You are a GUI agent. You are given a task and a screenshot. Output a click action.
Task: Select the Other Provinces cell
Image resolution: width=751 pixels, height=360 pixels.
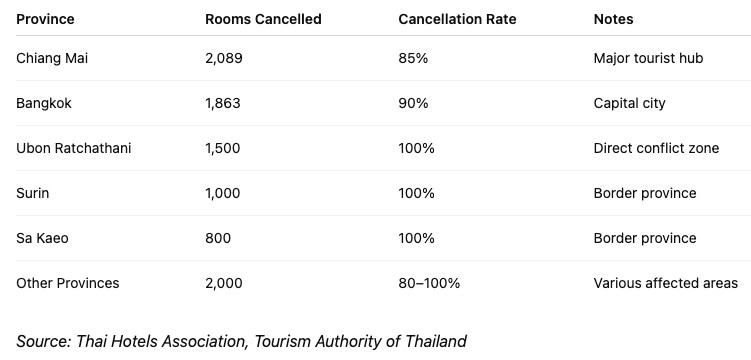68,283
